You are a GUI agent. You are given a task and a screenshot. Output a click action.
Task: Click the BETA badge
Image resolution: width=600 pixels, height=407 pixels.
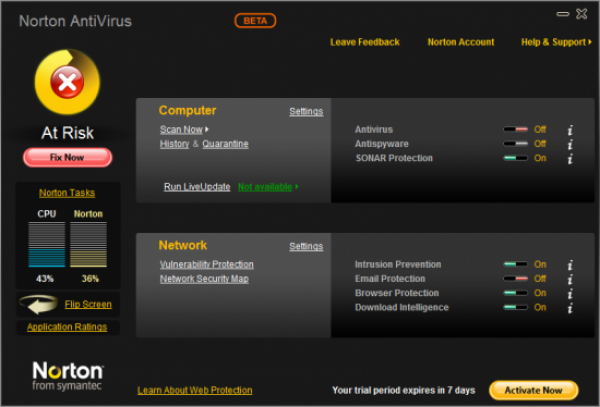pos(255,21)
